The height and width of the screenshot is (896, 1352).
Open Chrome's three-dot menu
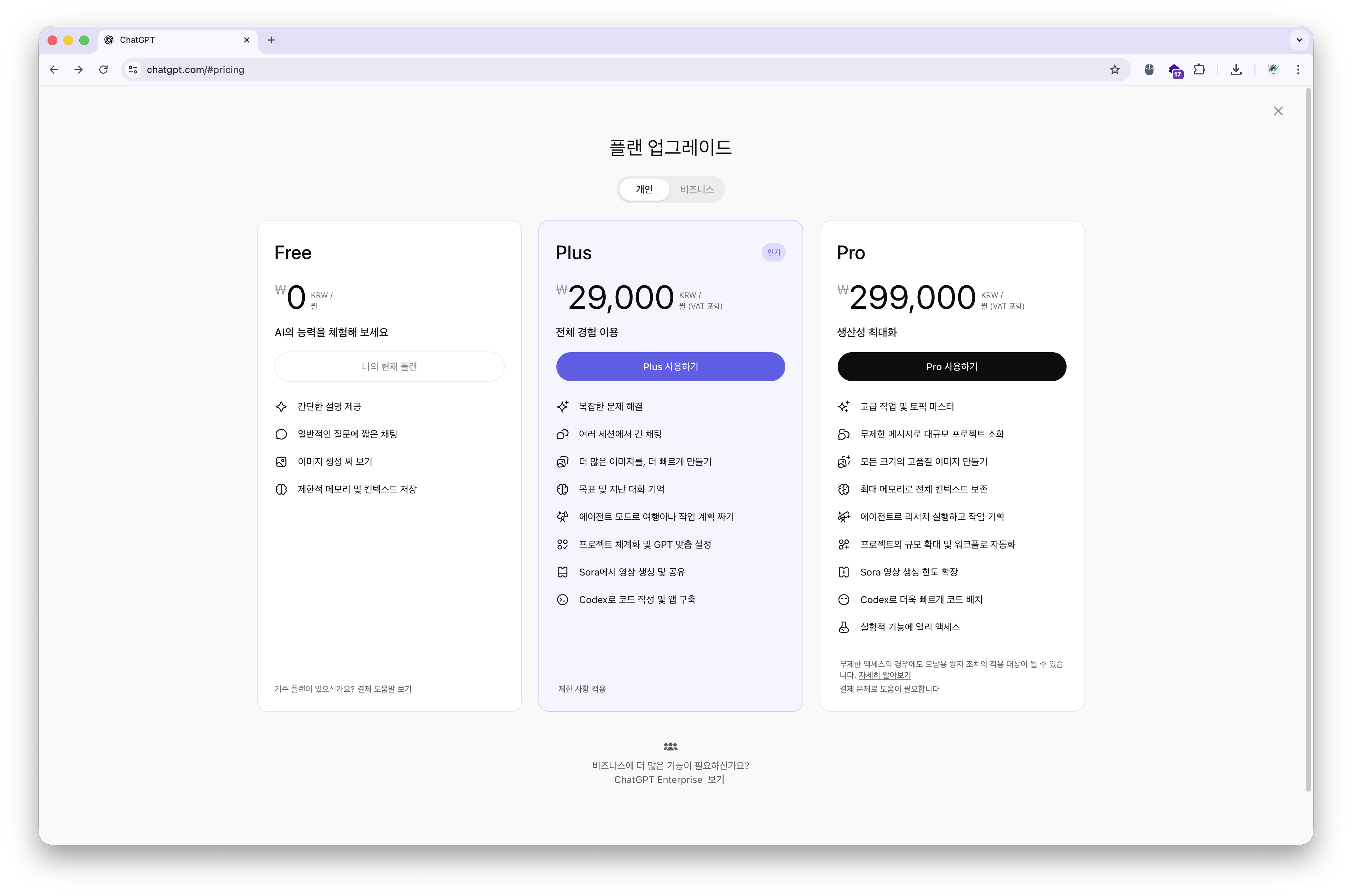pos(1298,70)
